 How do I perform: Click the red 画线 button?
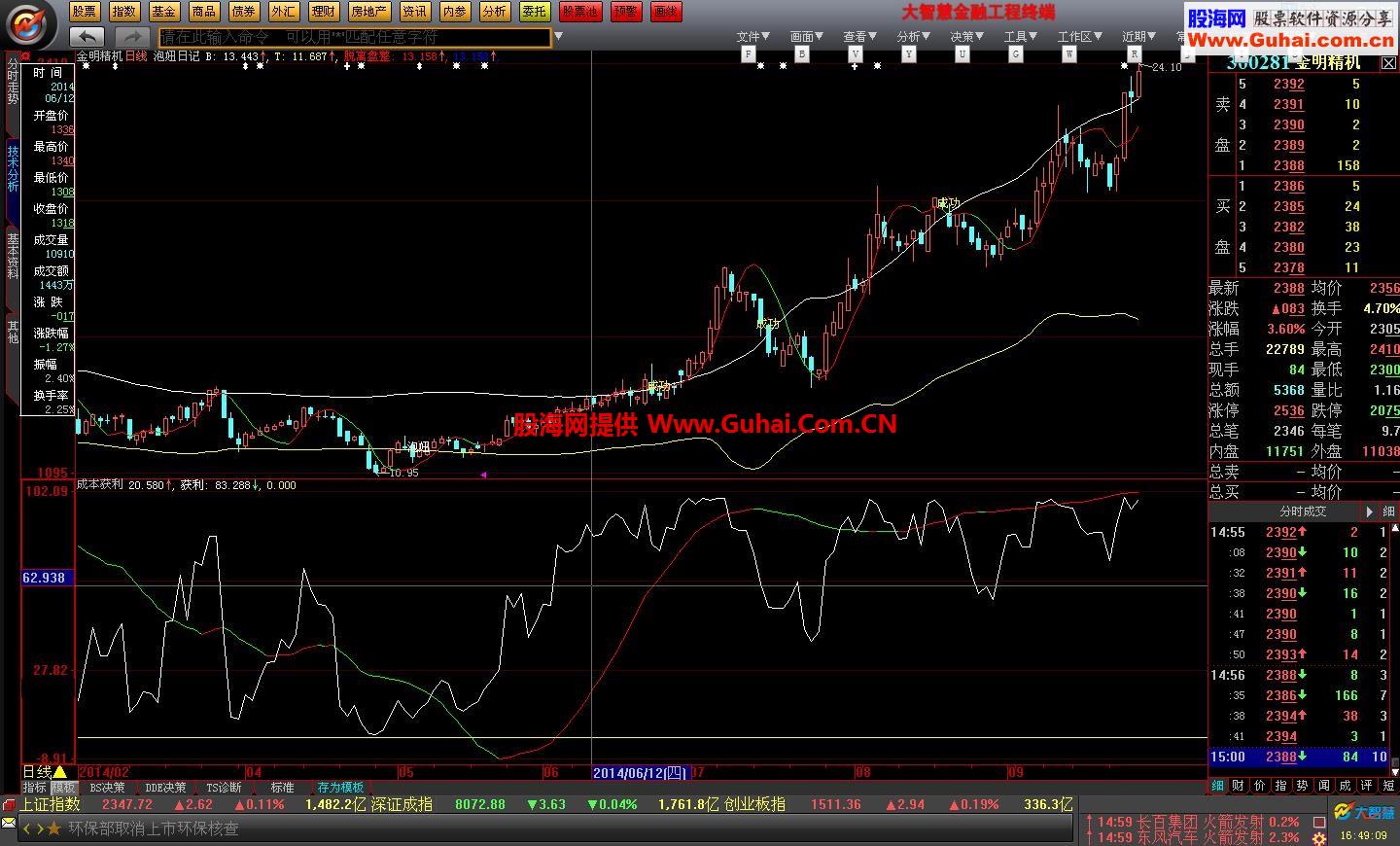tap(666, 12)
